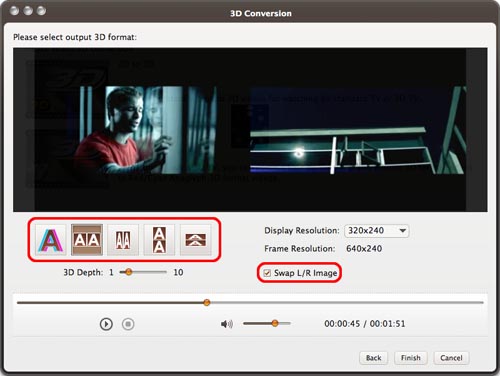500x376 pixels.
Task: Adjust the 3D Depth slider
Action: [128, 272]
